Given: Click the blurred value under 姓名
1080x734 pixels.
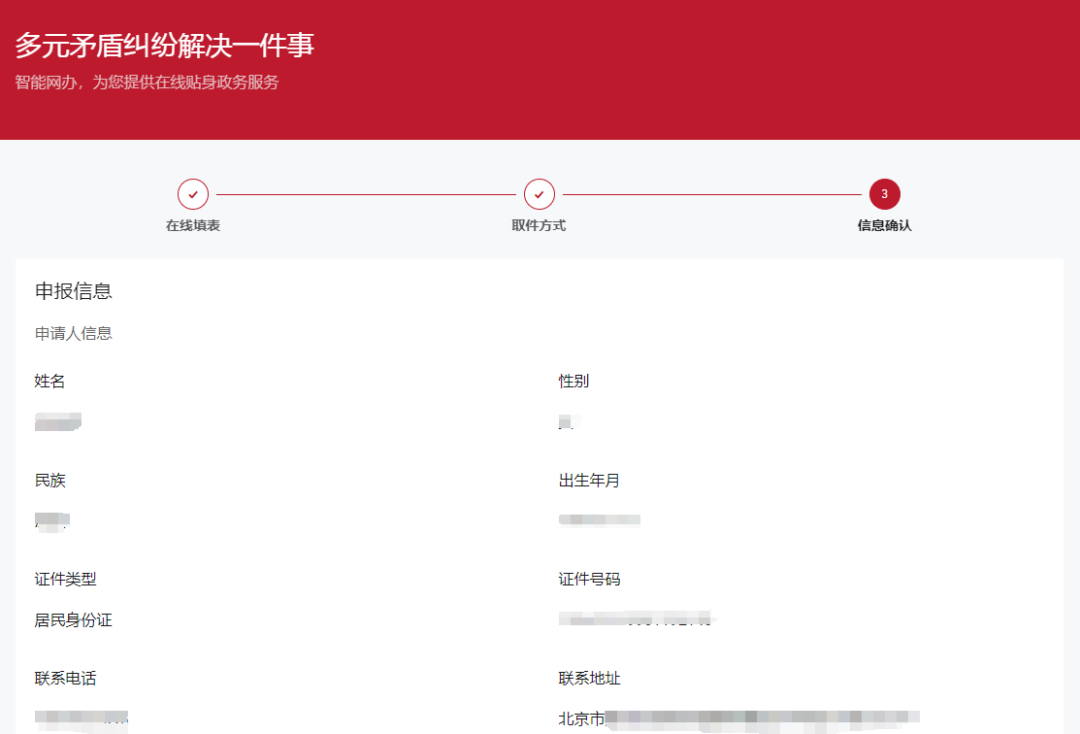Looking at the screenshot, I should click(58, 421).
